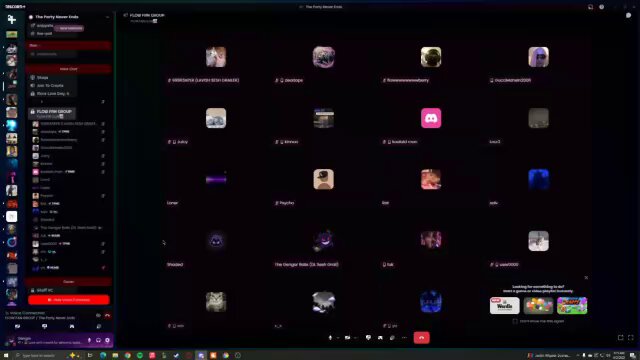Open the help icon in title bar

(602, 7)
